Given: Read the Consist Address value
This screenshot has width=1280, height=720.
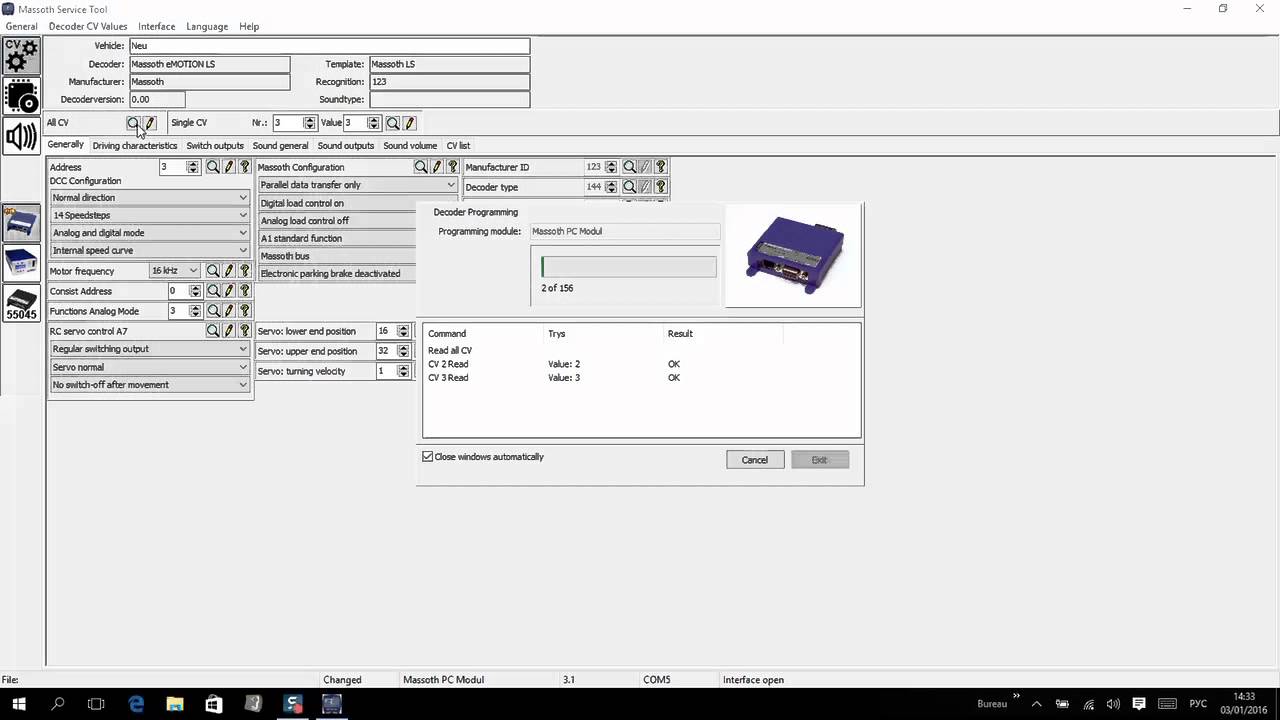Looking at the screenshot, I should pyautogui.click(x=213, y=291).
